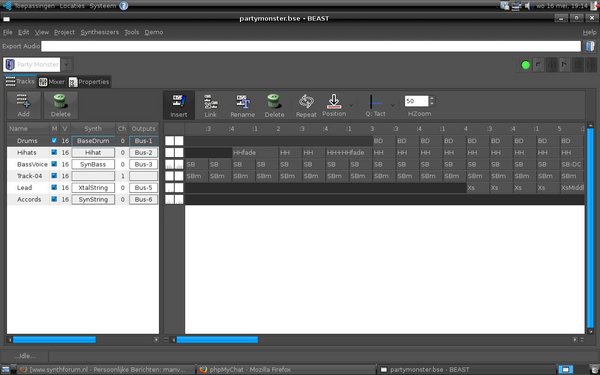Open the Hihat synth selector
This screenshot has width=600, height=375.
click(x=93, y=152)
